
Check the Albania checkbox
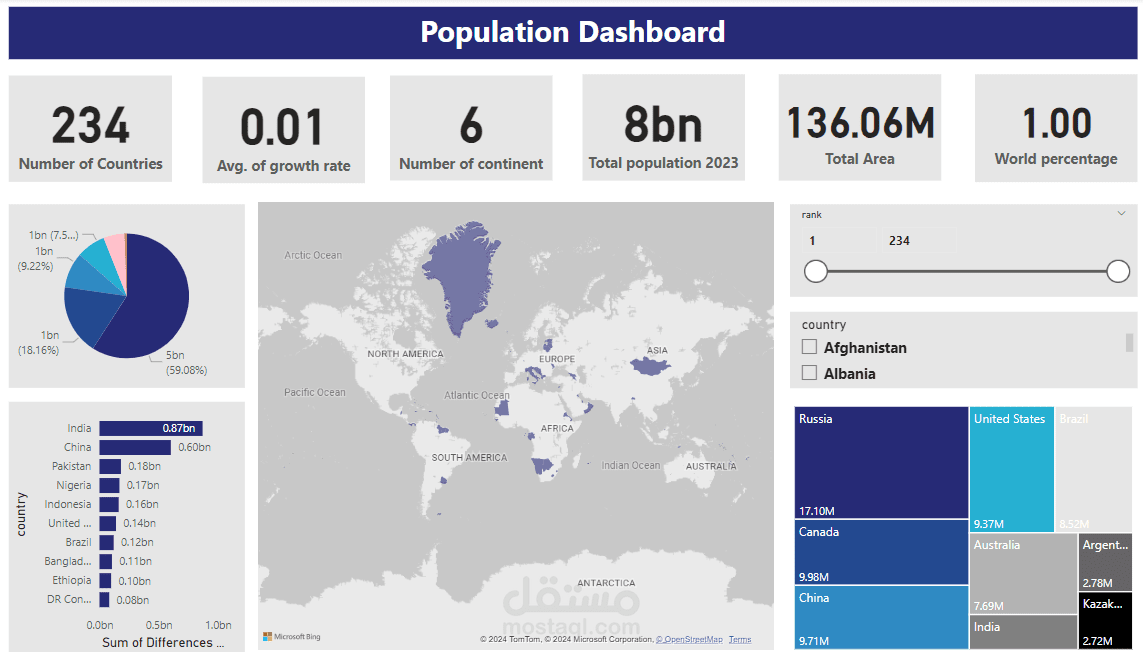808,372
